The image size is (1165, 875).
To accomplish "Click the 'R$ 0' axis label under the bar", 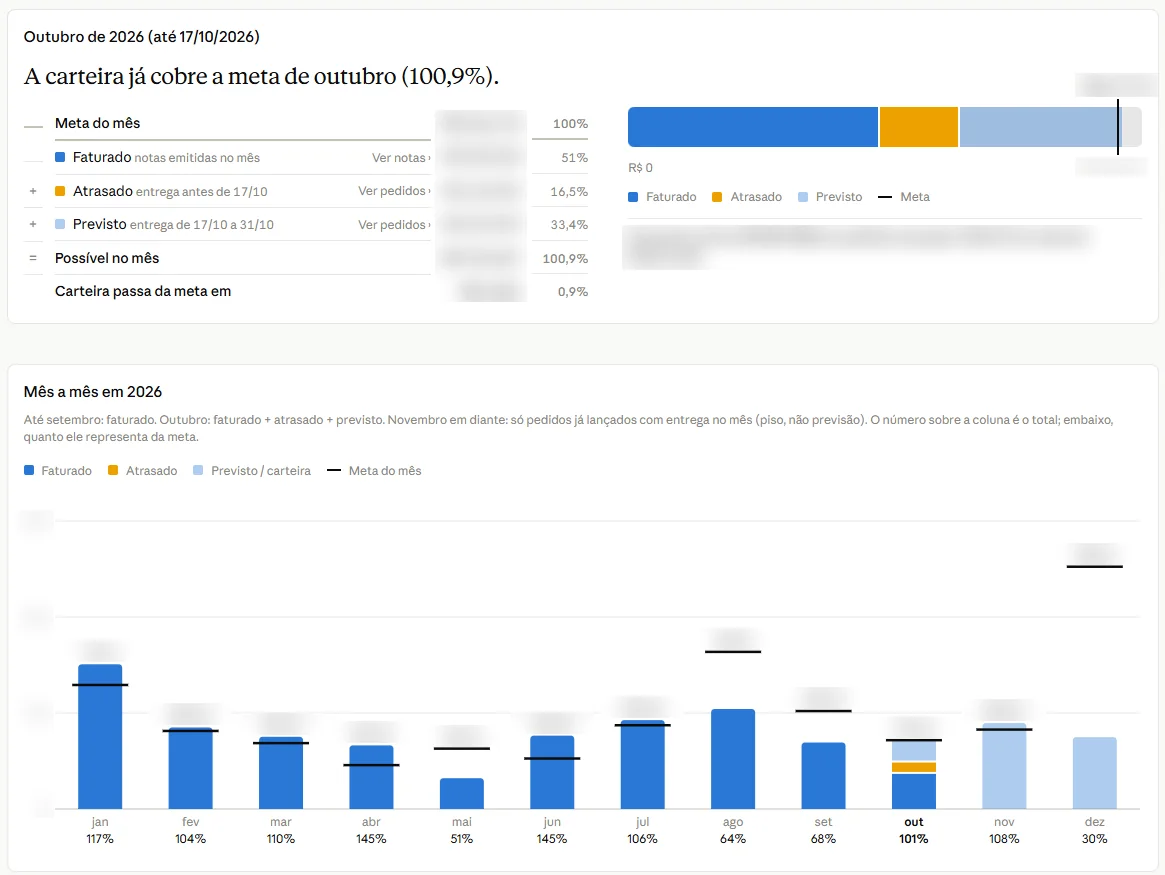I will point(640,168).
